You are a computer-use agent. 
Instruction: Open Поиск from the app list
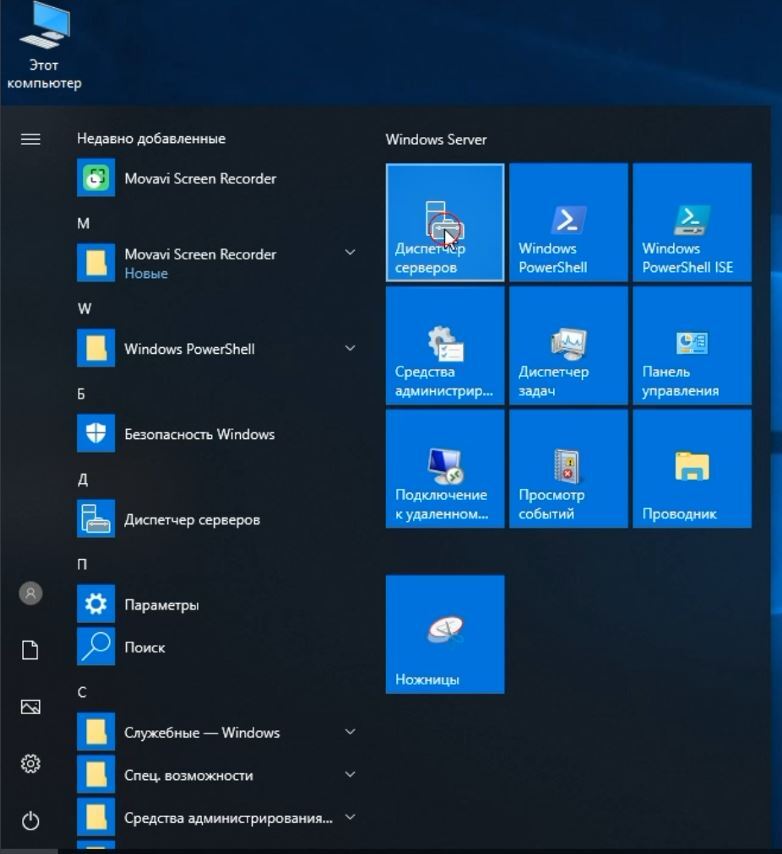(218, 646)
